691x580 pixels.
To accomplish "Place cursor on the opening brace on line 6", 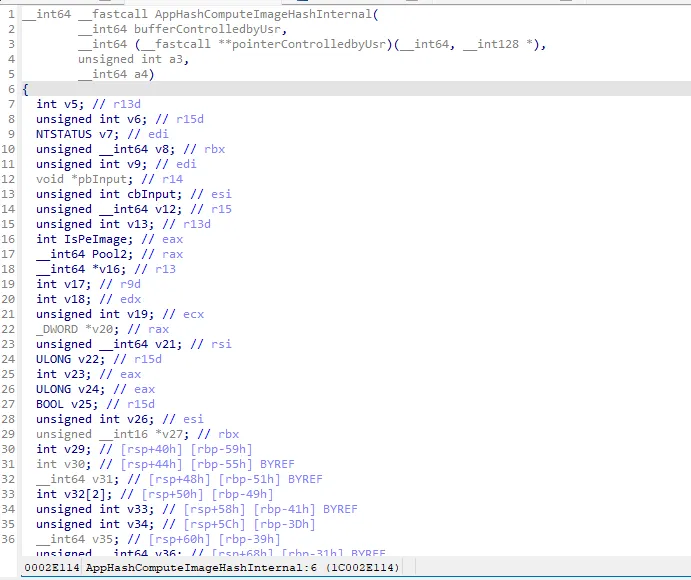I will 25,89.
